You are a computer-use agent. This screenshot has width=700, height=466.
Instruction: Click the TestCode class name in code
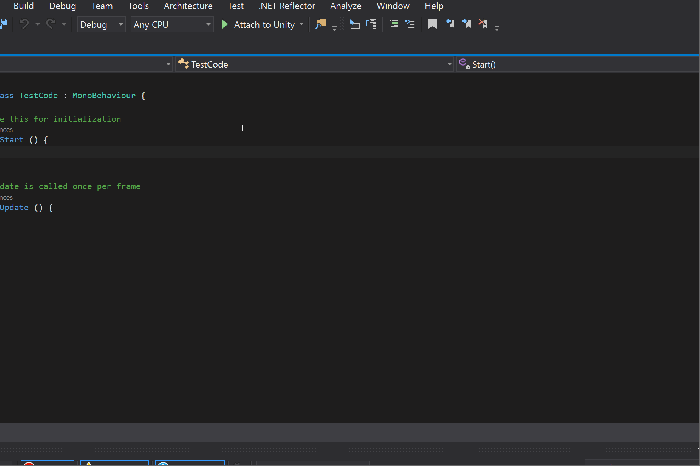click(x=38, y=96)
